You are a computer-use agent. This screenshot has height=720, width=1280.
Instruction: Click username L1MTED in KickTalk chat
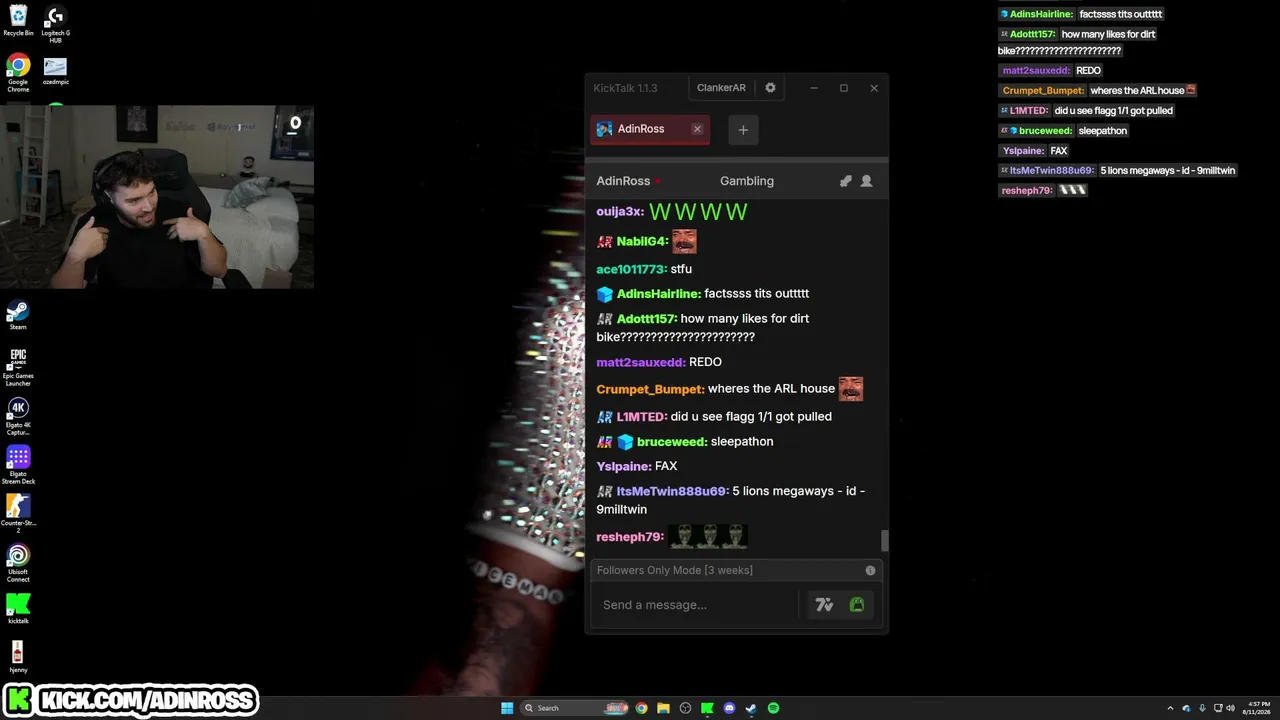tap(641, 417)
